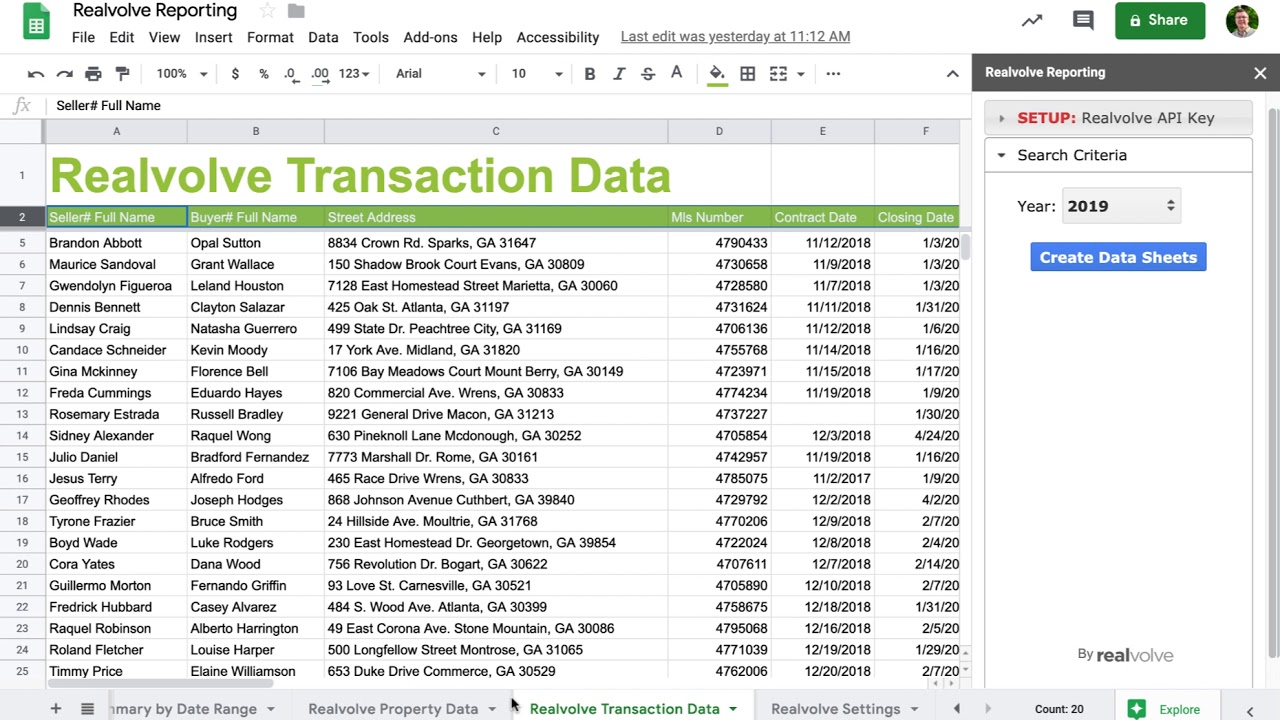This screenshot has height=720, width=1280.
Task: Open the zoom 100% dropdown
Action: [x=181, y=74]
